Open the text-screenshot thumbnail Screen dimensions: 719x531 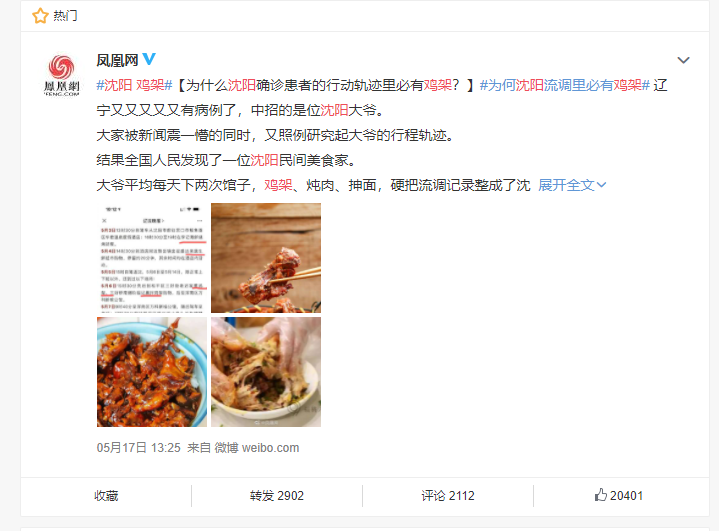pos(152,258)
